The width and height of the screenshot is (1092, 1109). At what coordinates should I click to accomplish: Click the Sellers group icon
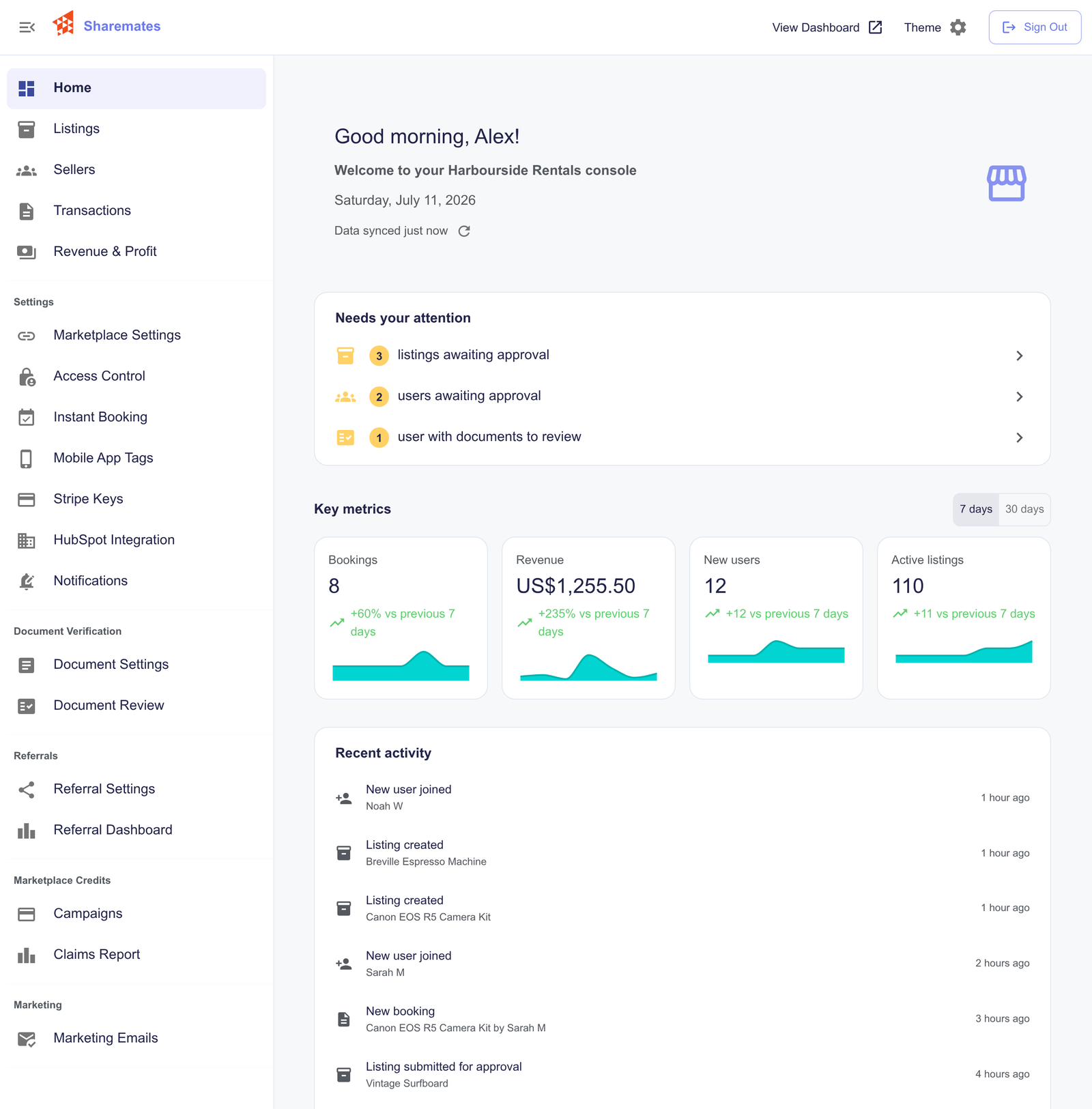(27, 171)
